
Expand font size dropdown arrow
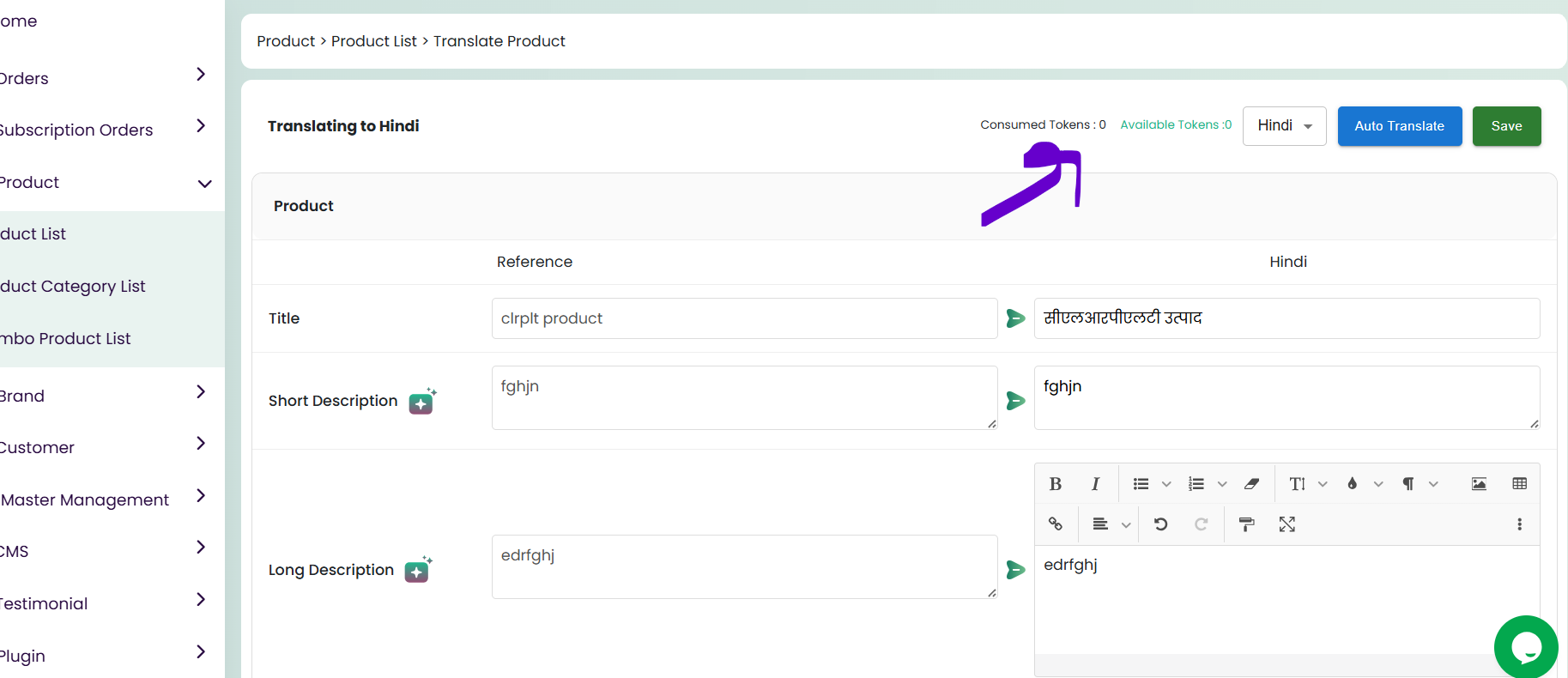[x=1323, y=484]
